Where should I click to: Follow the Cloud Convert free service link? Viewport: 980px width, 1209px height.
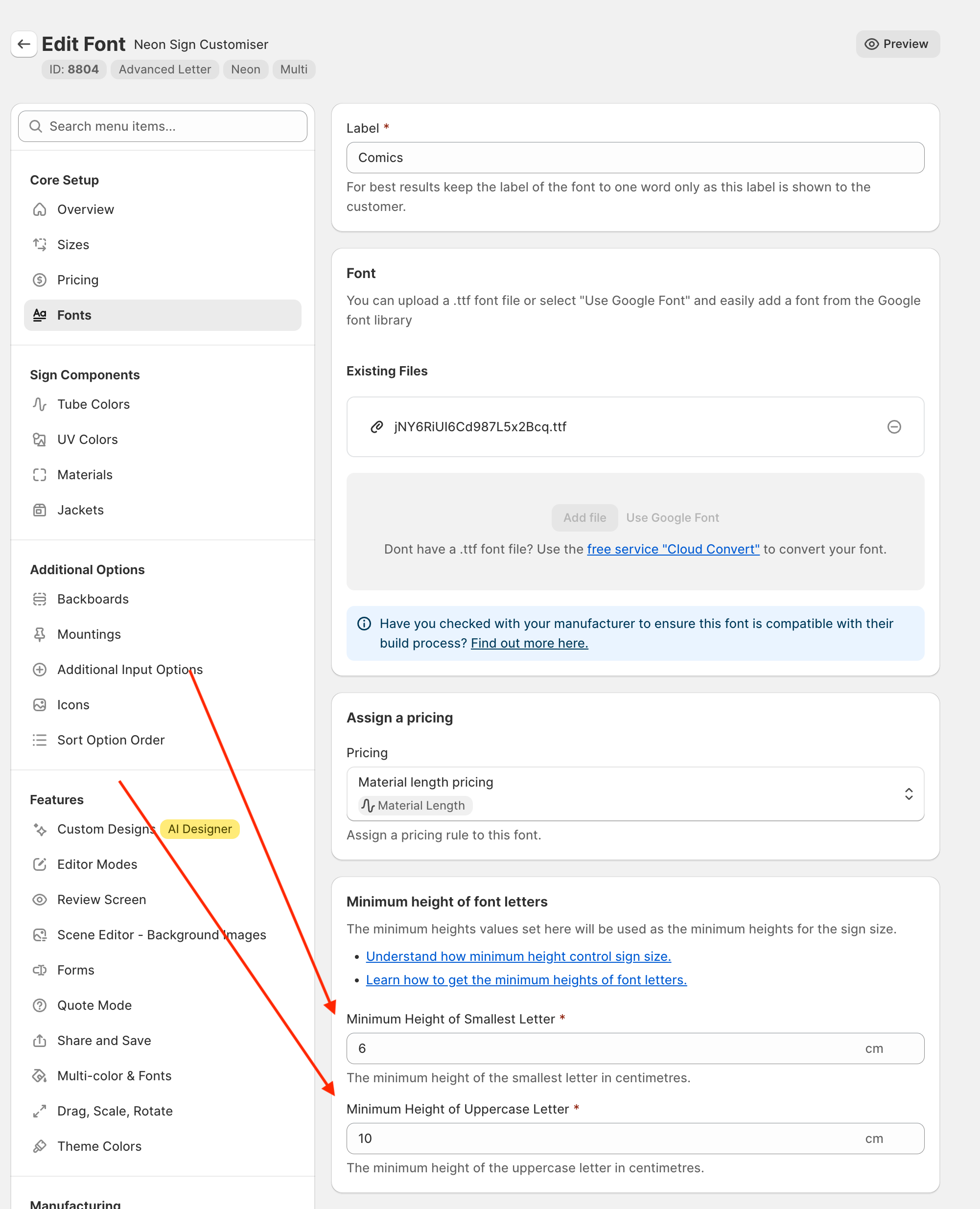[673, 549]
